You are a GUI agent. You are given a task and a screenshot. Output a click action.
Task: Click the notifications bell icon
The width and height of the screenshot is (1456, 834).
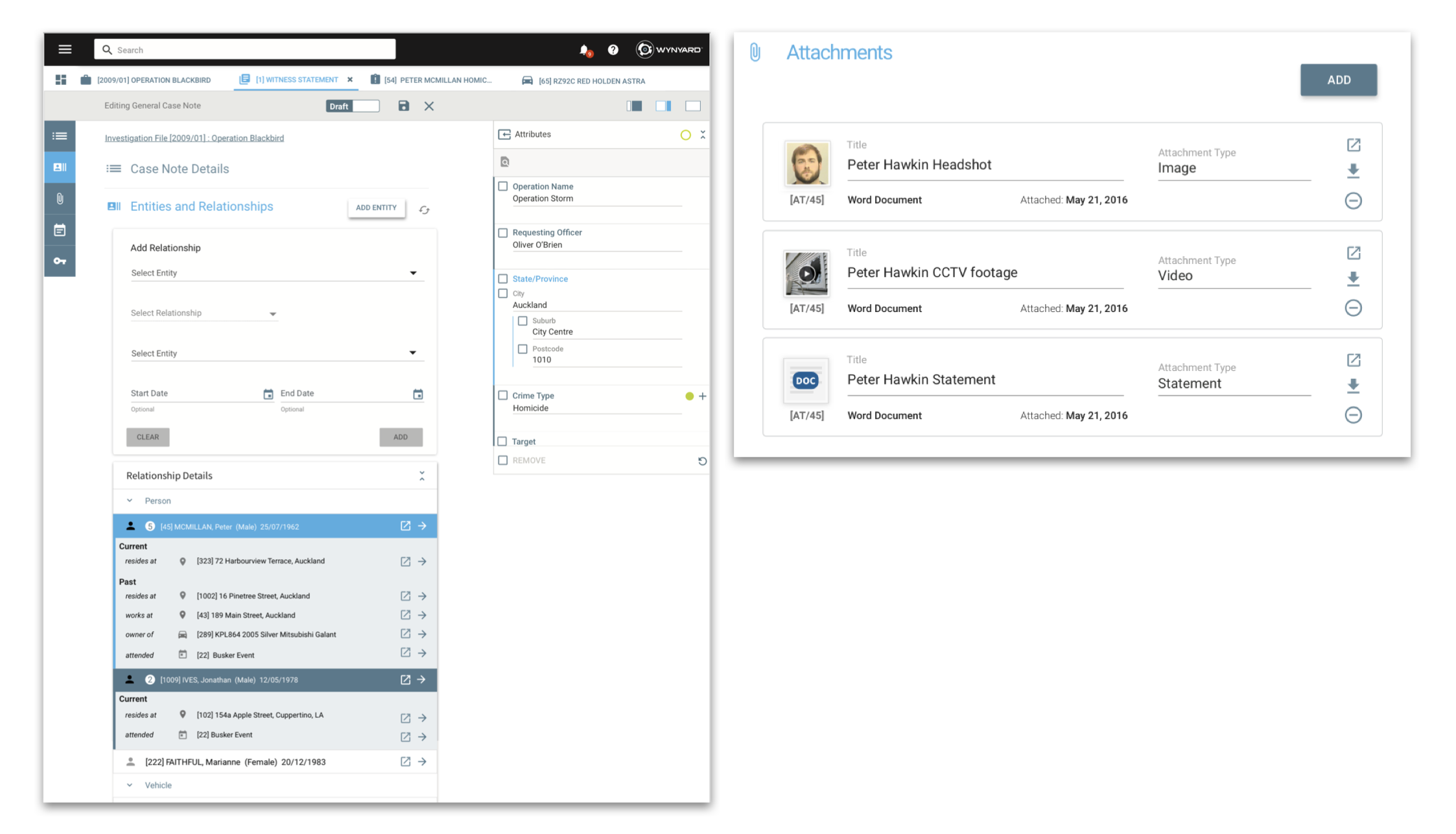(x=583, y=50)
